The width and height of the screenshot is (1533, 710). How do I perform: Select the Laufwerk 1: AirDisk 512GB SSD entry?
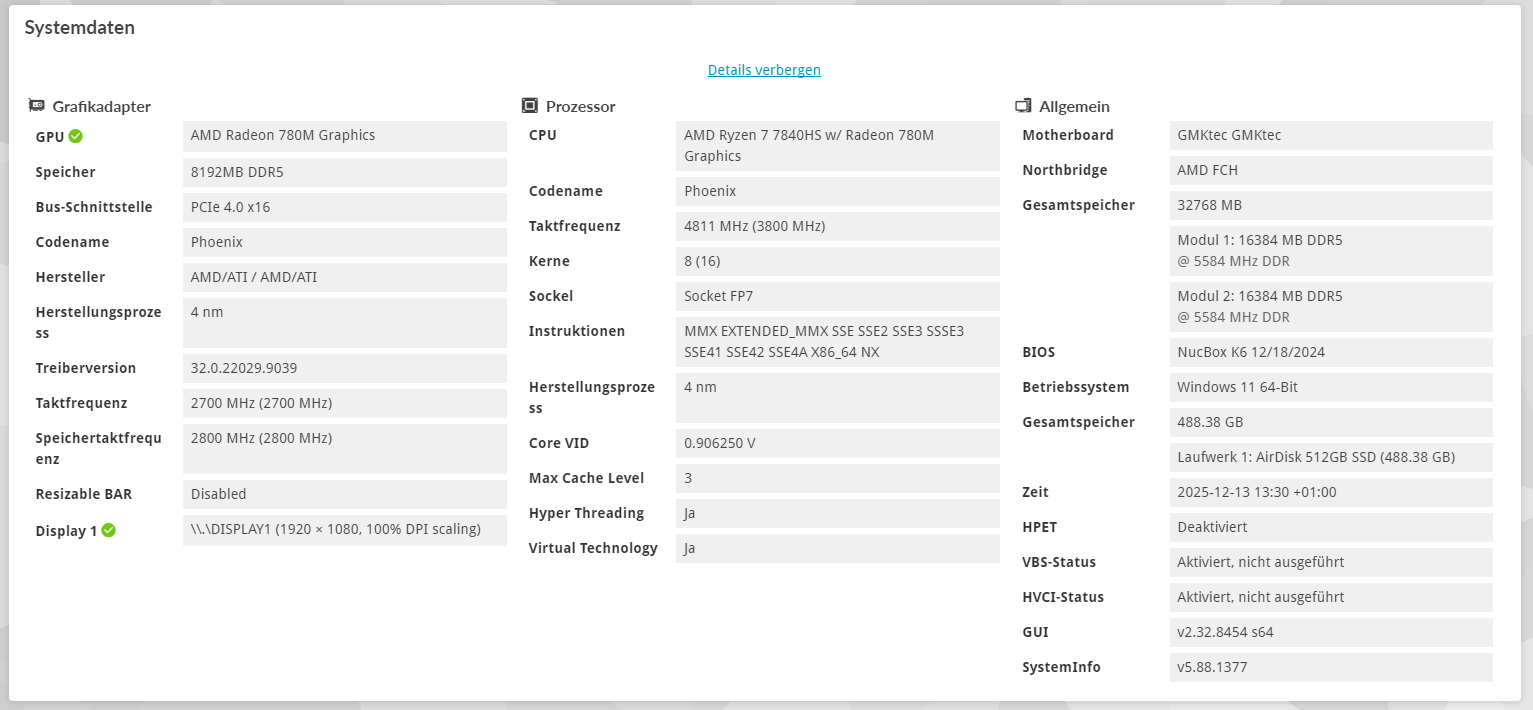pos(1331,457)
